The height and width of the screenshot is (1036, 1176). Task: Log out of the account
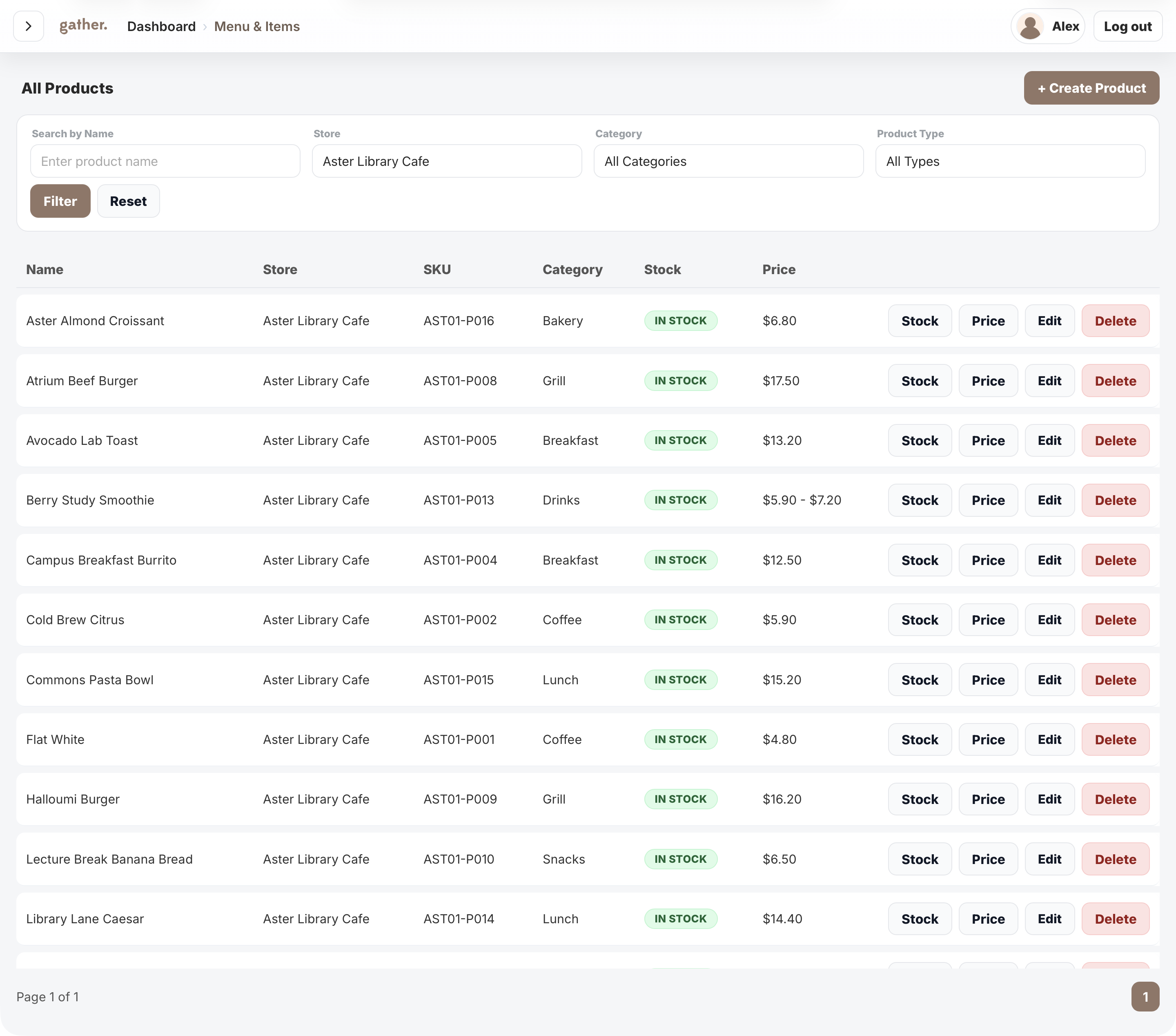coord(1128,27)
